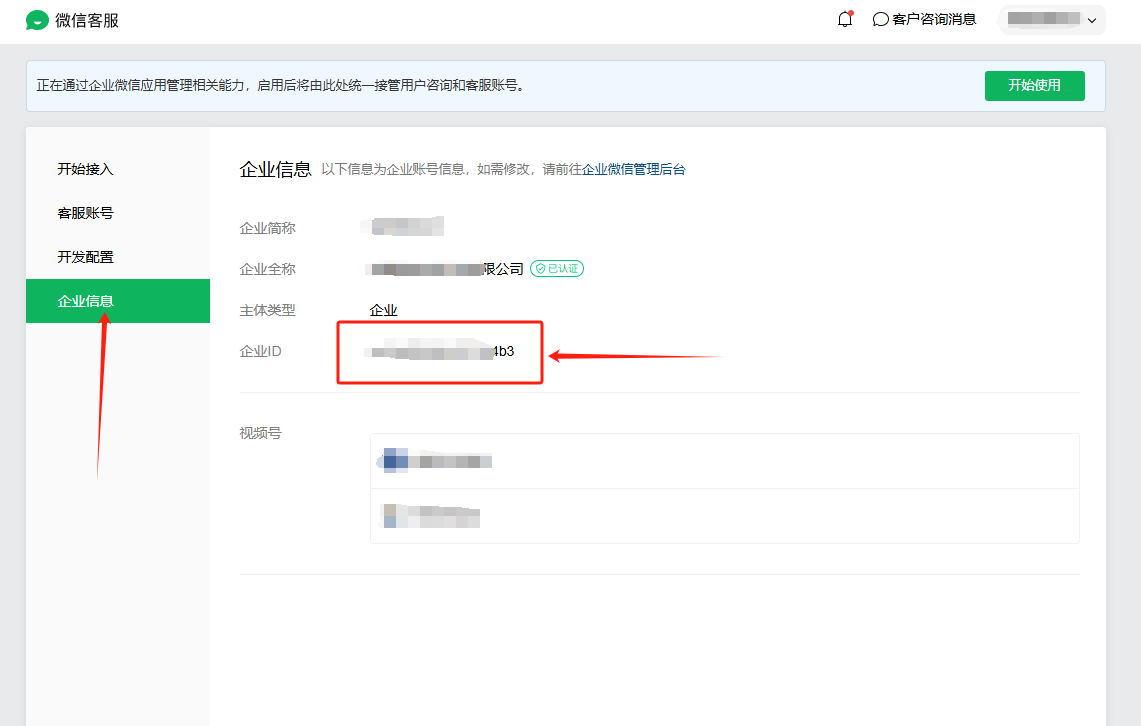
Task: Follow the 企业微信管理后台 link
Action: 634,170
